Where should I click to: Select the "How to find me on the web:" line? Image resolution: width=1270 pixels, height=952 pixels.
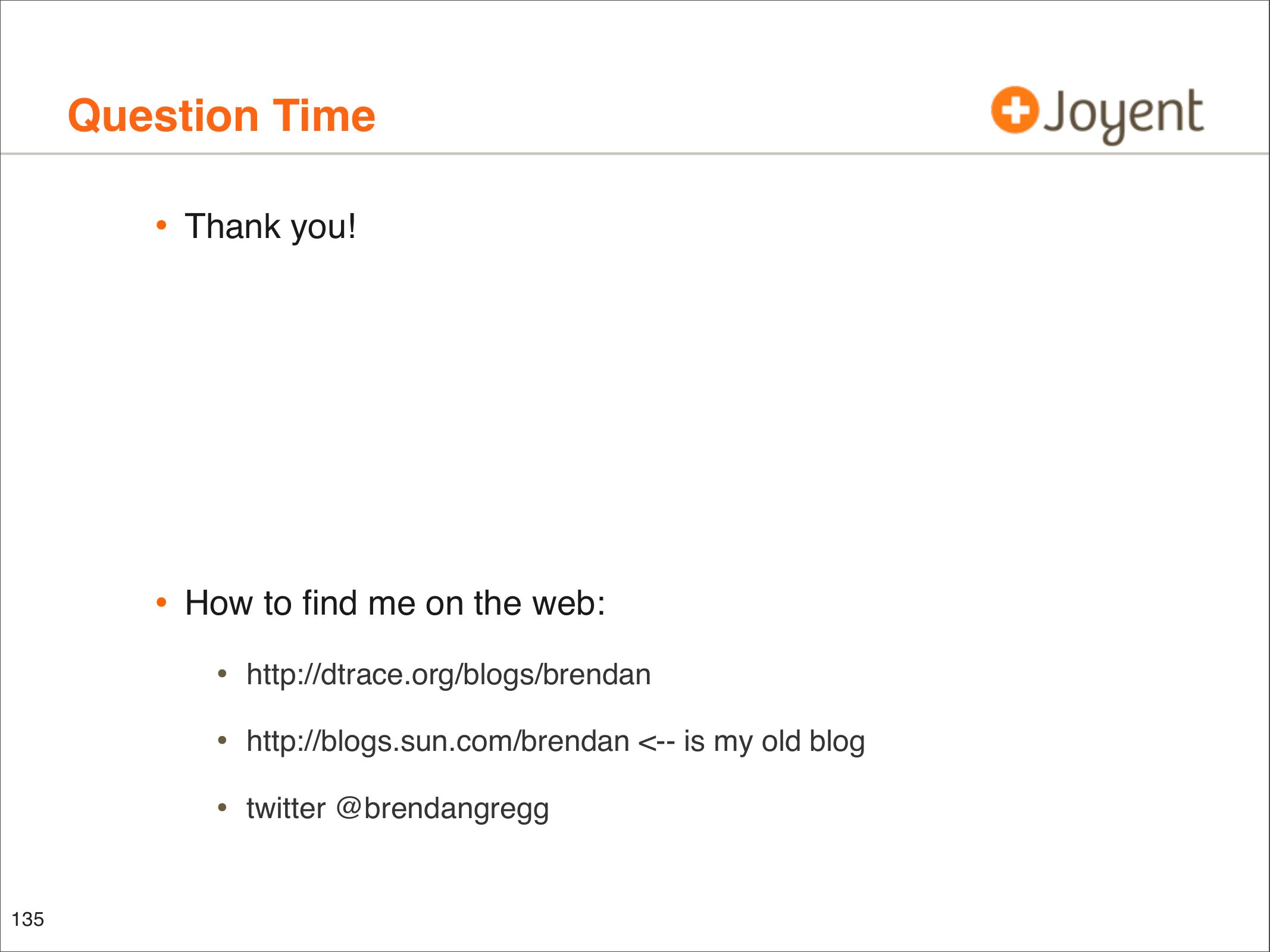(x=395, y=603)
